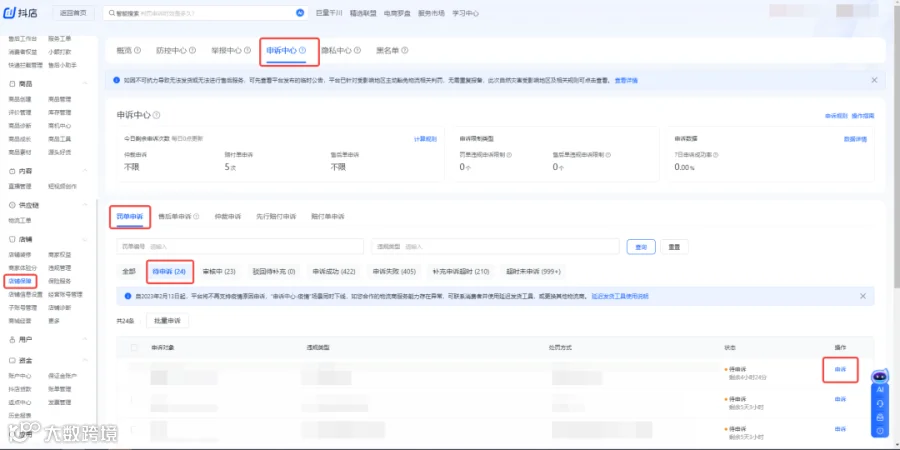Collapse the 商品 sidebar section

(x=85, y=84)
